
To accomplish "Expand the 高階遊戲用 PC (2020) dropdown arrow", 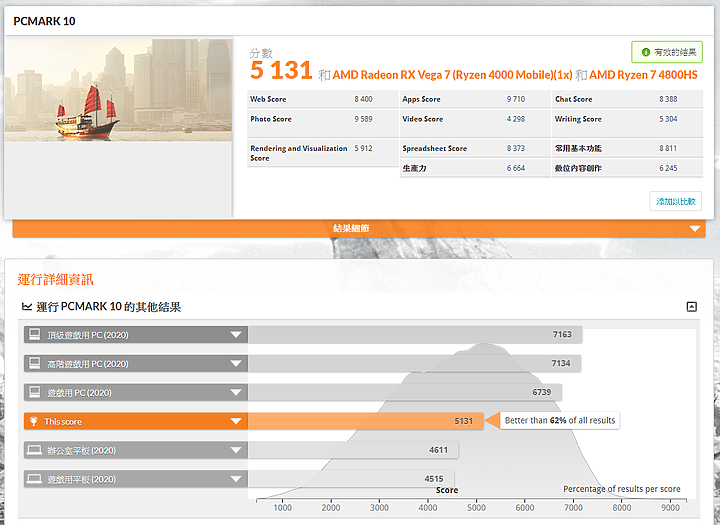I will point(236,364).
